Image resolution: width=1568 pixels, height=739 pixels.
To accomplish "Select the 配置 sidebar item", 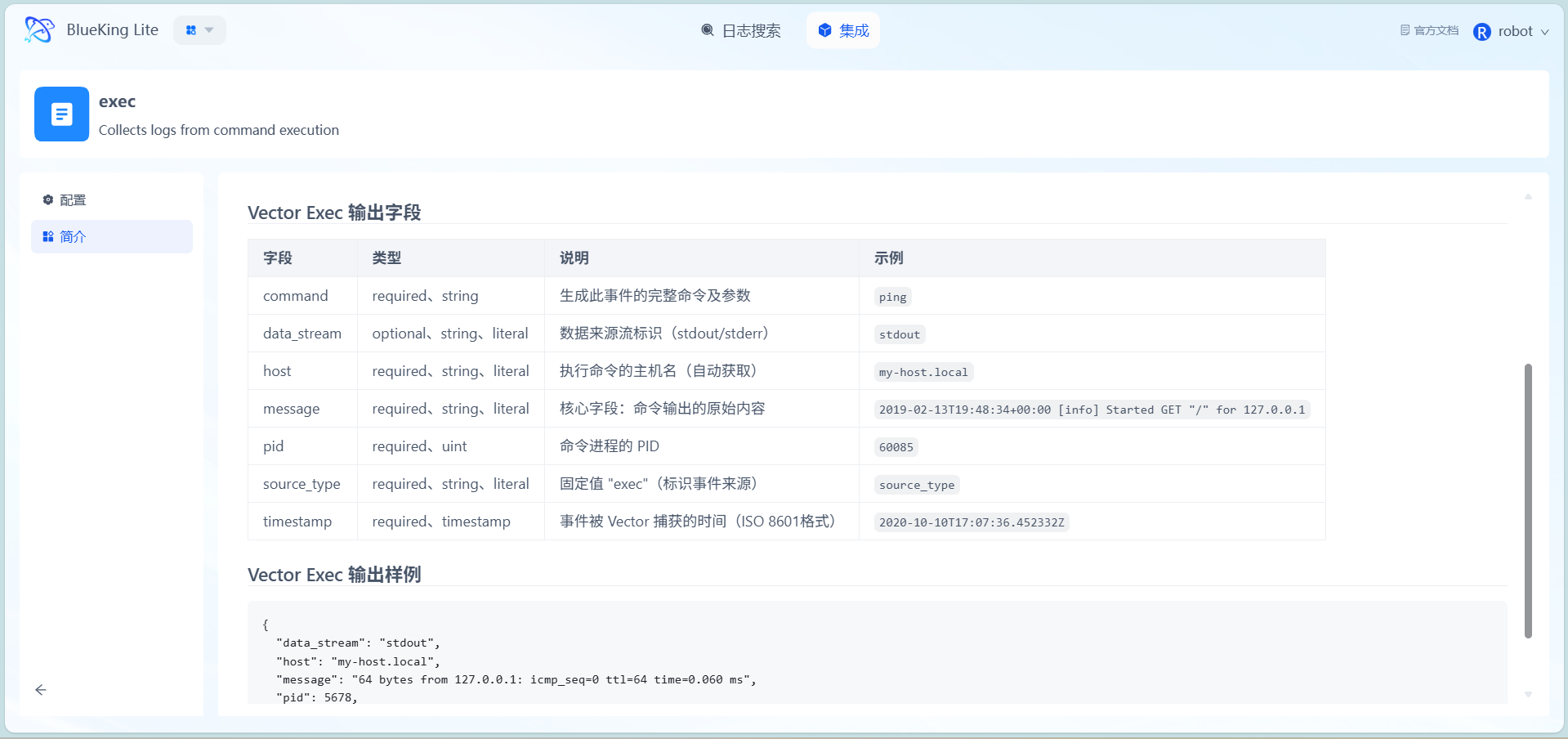I will coord(112,199).
